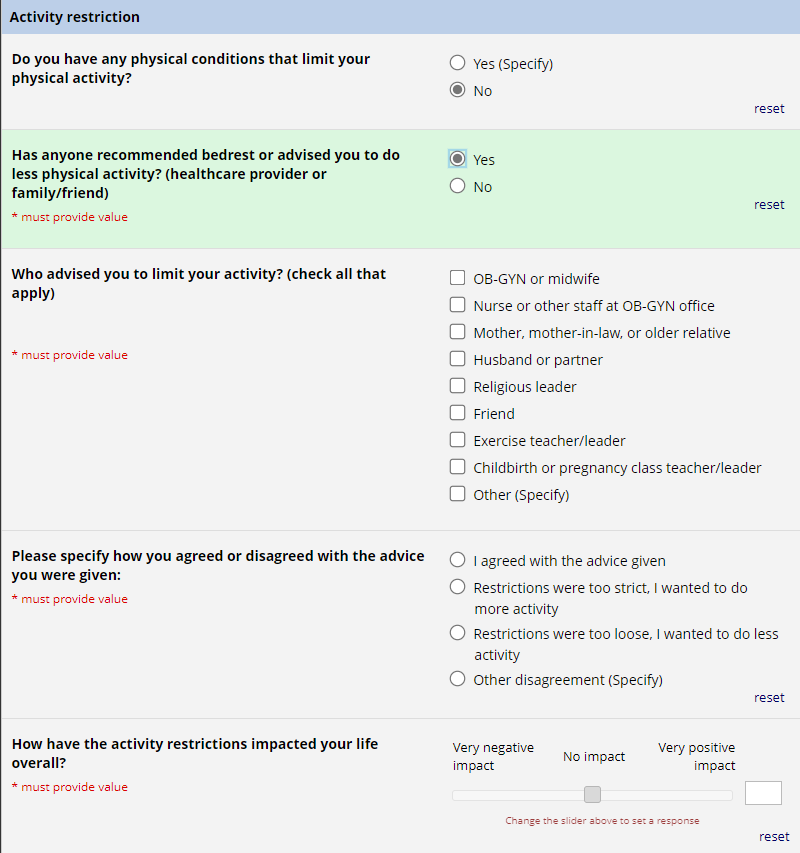Check the "Husband or partner" option
The image size is (800, 853).
click(x=457, y=358)
